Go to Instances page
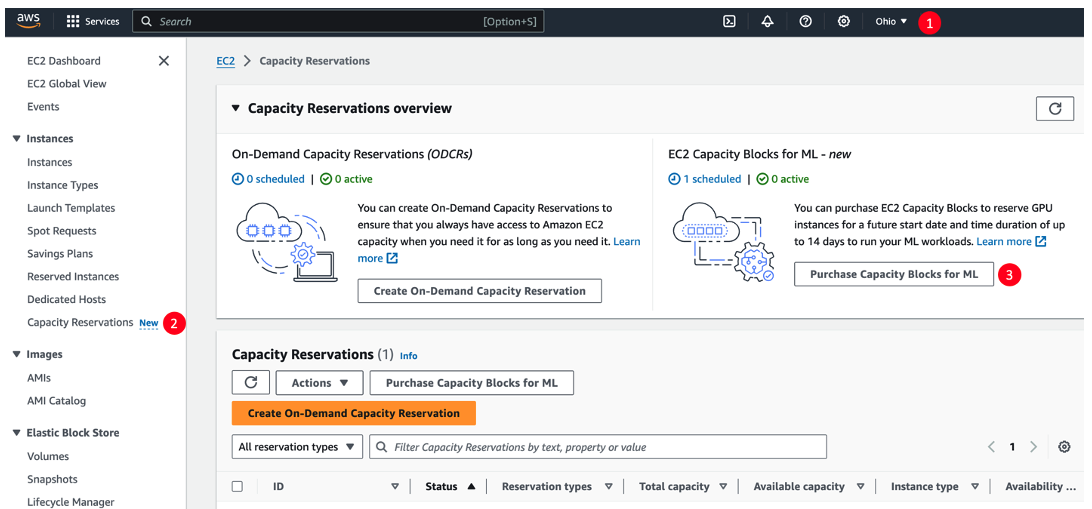Viewport: 1092px width, 509px height. click(49, 162)
